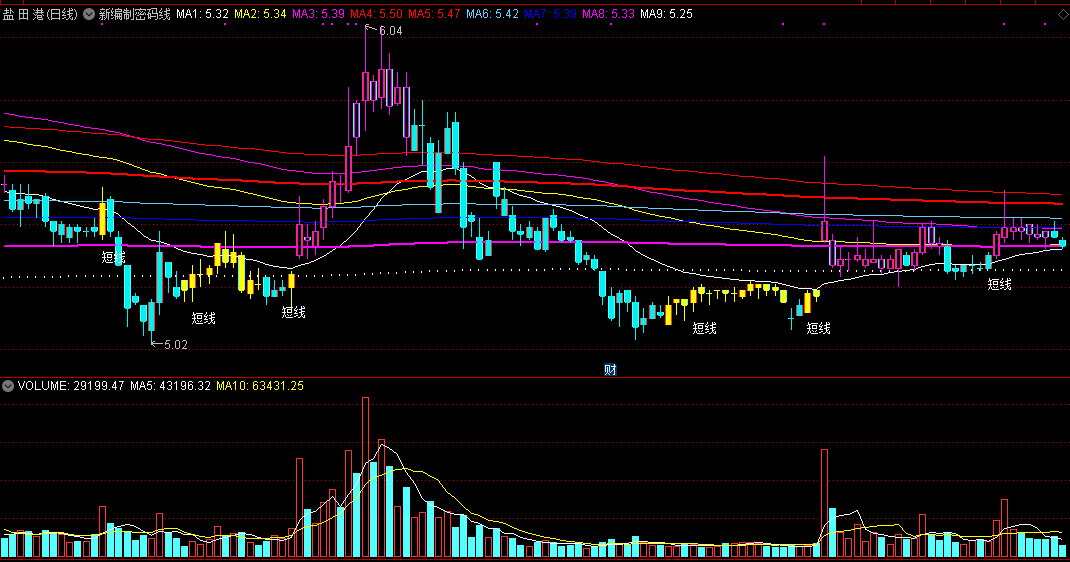Click the 财 financial marker

point(611,370)
